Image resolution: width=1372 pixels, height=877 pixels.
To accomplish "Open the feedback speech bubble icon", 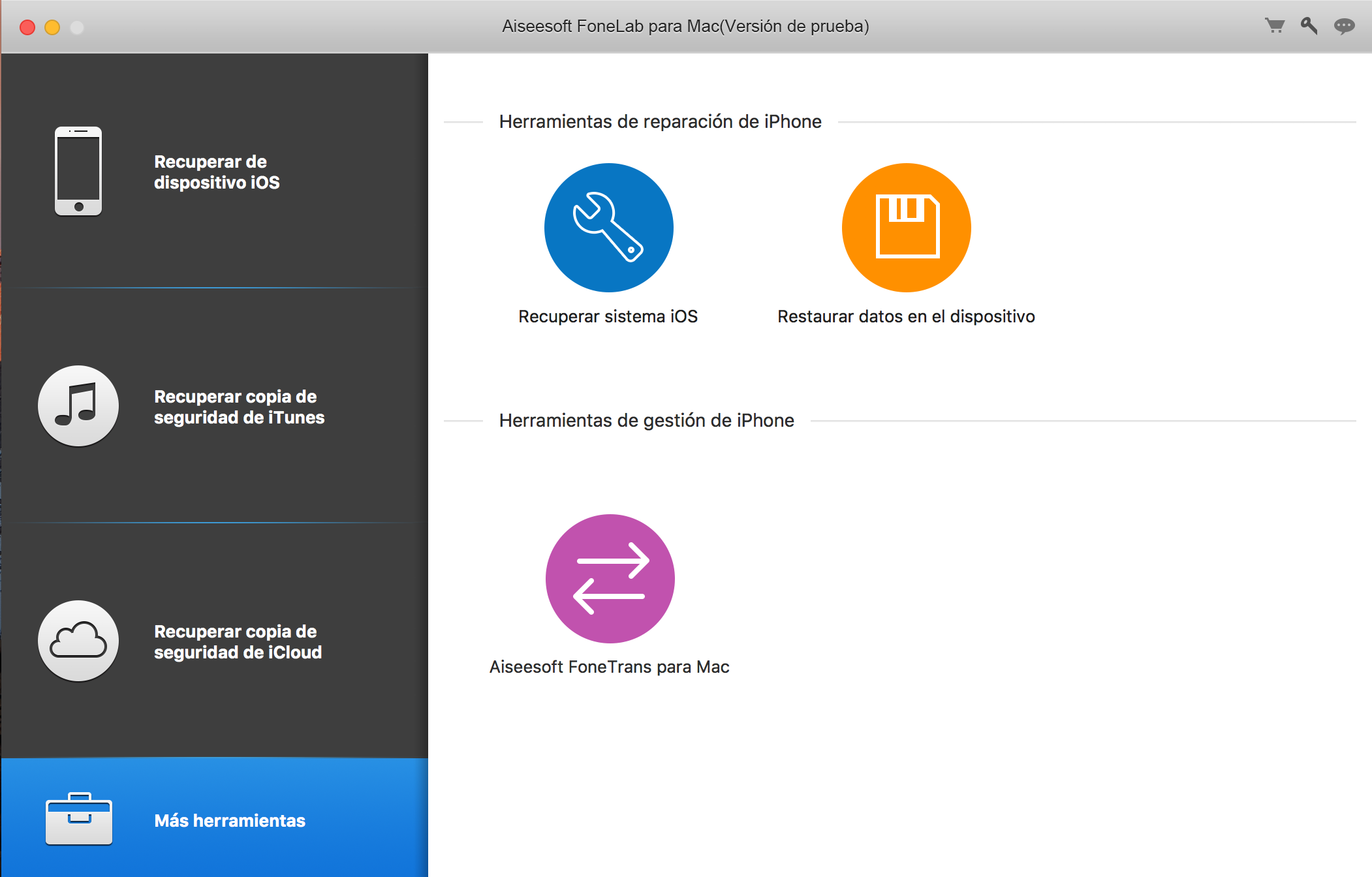I will tap(1344, 26).
